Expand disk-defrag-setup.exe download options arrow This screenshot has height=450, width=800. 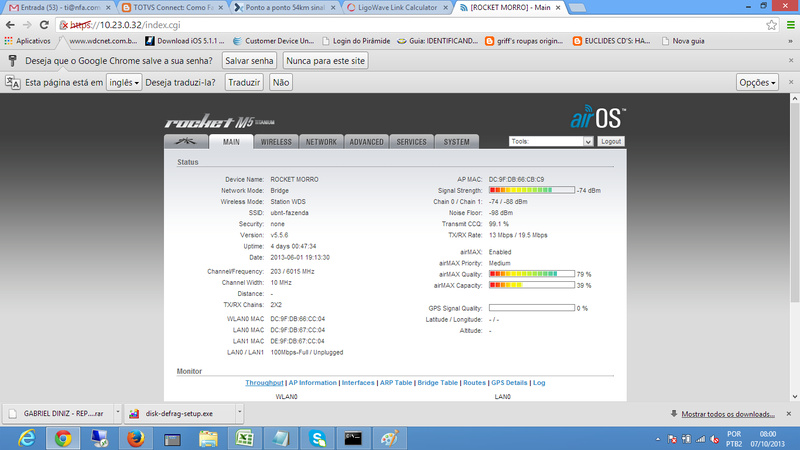[x=239, y=411]
